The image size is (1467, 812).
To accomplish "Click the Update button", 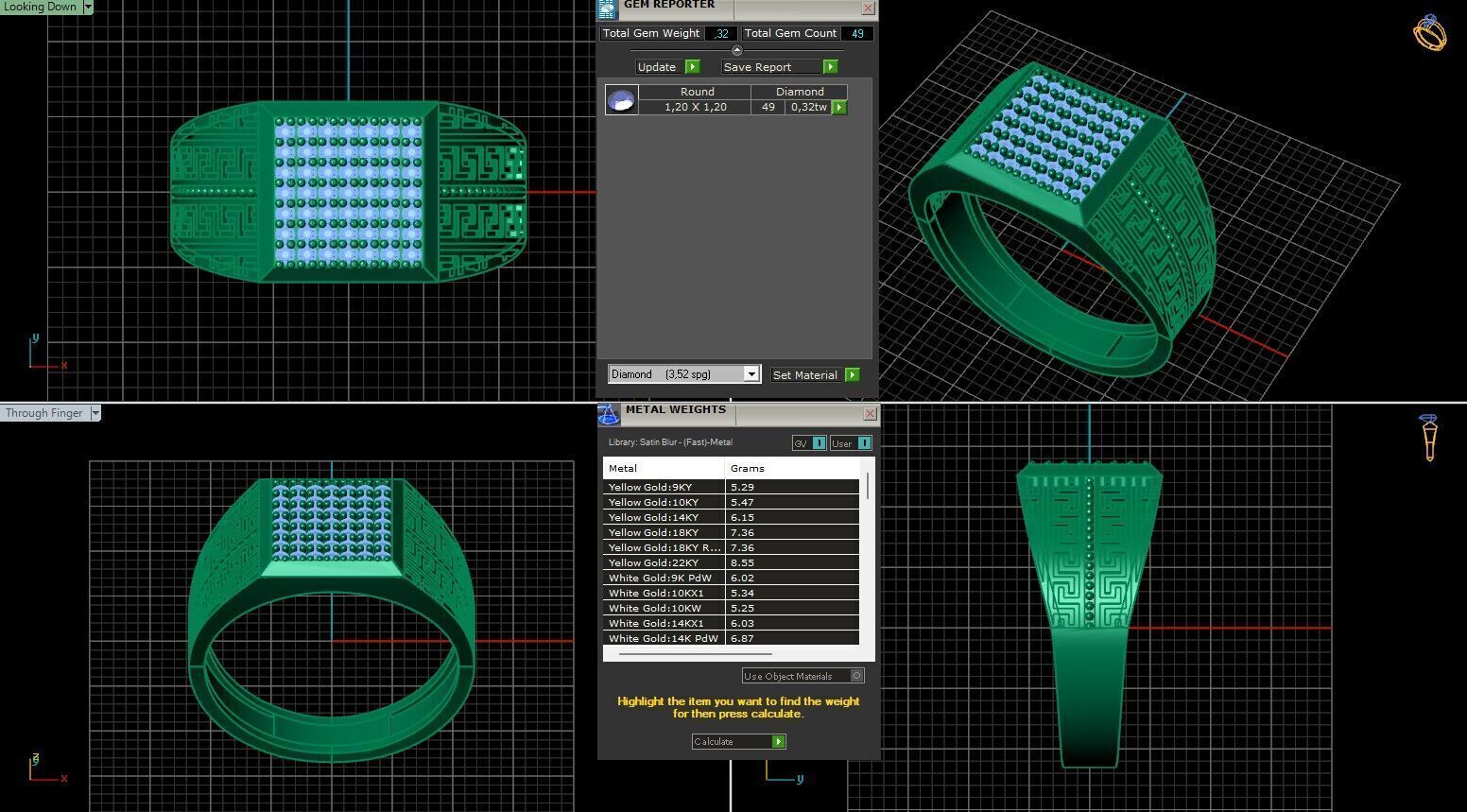I will pyautogui.click(x=667, y=67).
